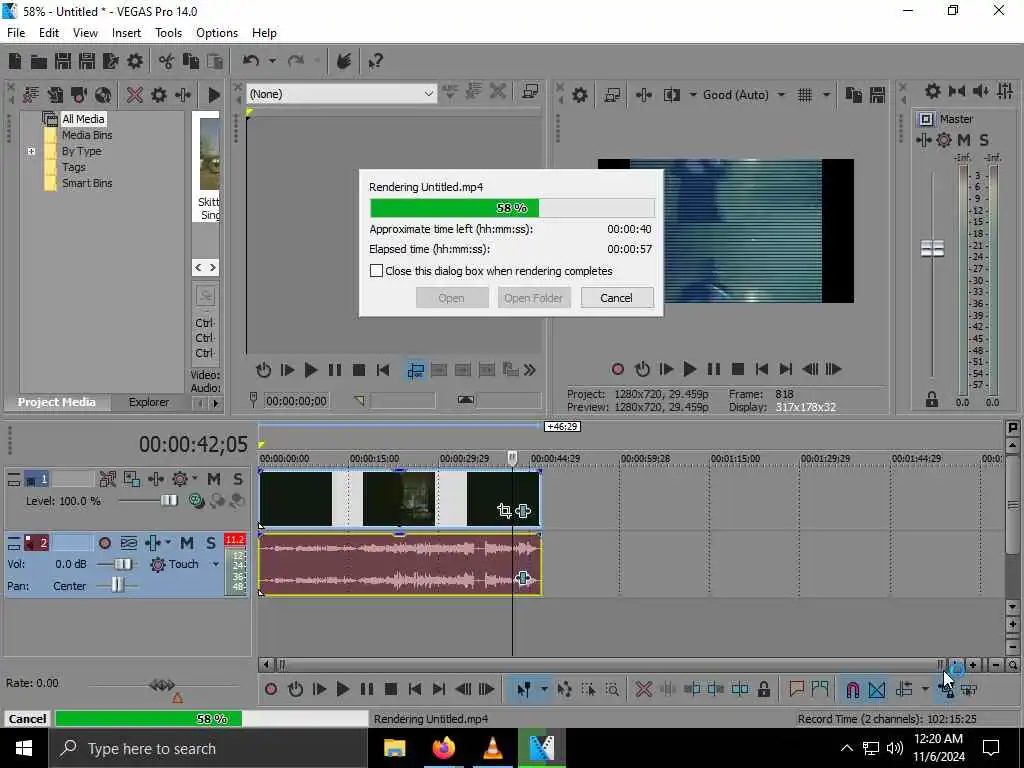
Task: Click the What's This help icon
Action: click(x=375, y=61)
